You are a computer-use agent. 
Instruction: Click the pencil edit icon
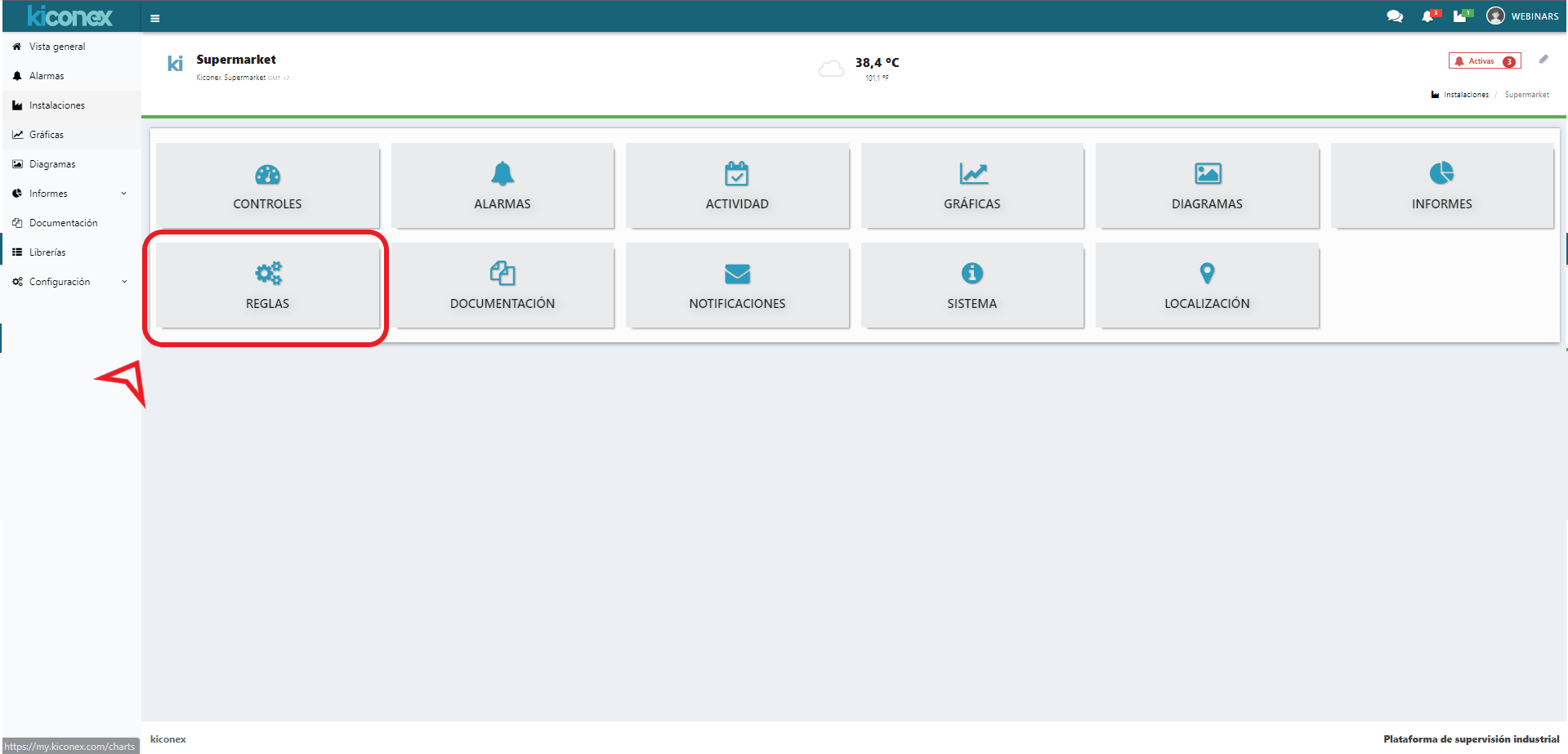pos(1543,60)
